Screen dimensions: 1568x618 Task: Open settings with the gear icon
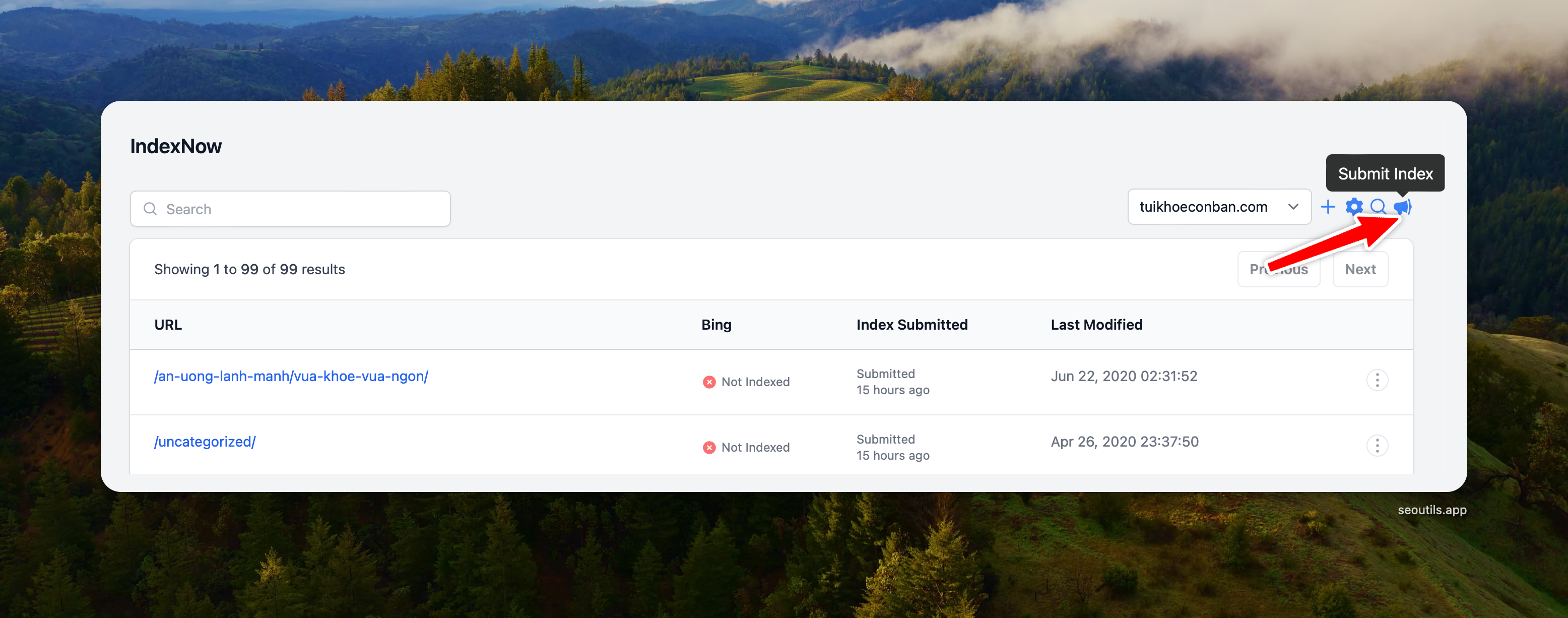[1354, 207]
